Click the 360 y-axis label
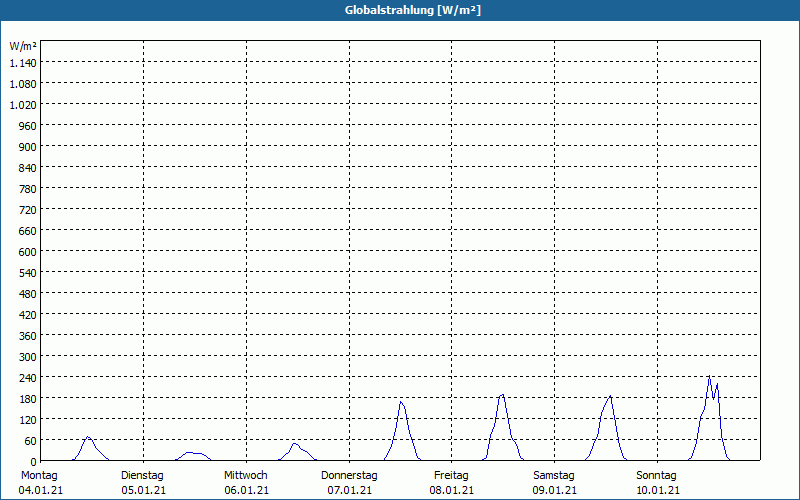 pos(28,336)
